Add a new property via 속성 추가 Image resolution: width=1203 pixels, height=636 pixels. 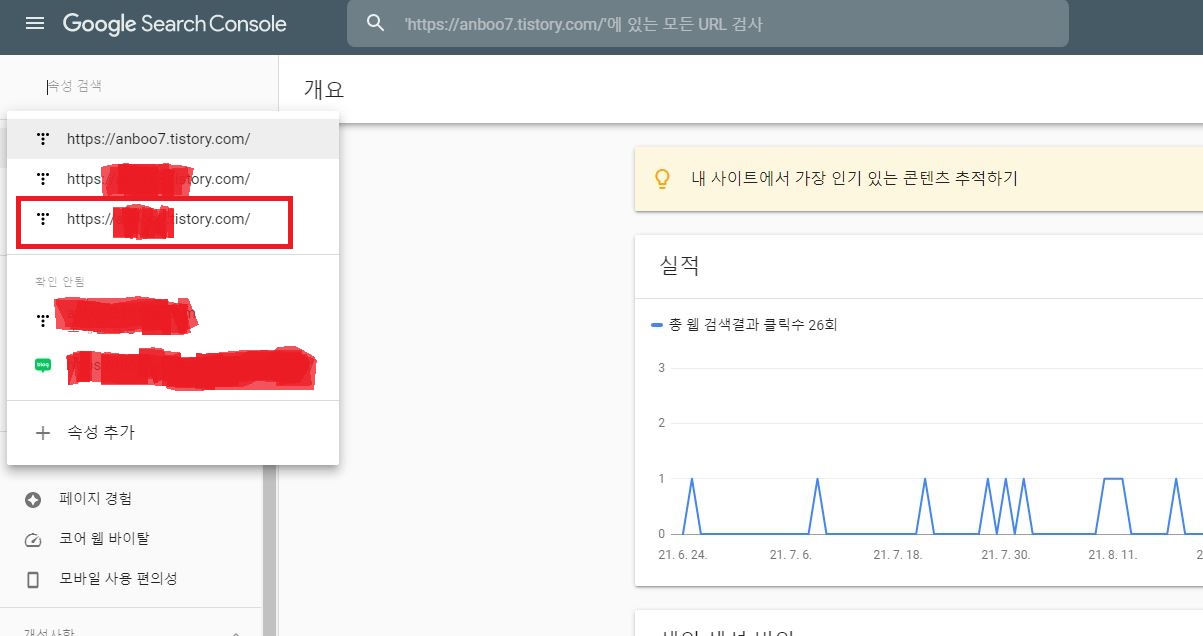[x=173, y=433]
